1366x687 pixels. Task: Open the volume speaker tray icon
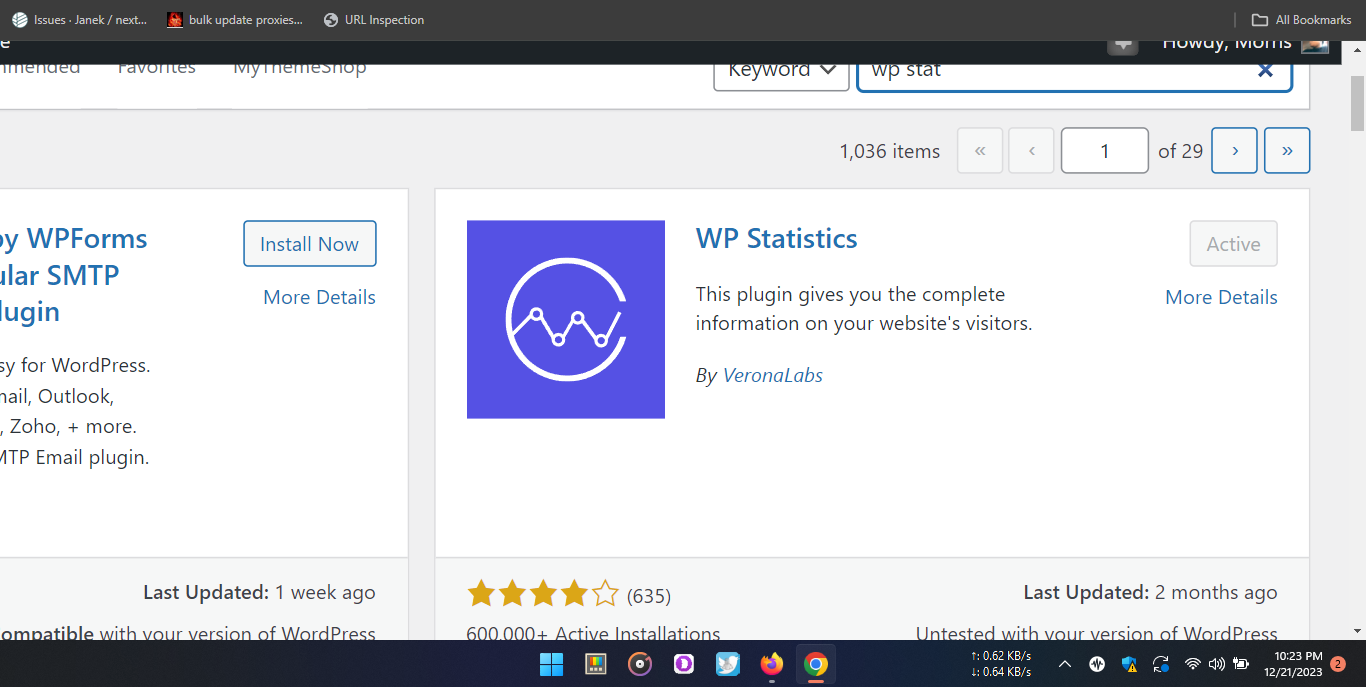(1217, 664)
